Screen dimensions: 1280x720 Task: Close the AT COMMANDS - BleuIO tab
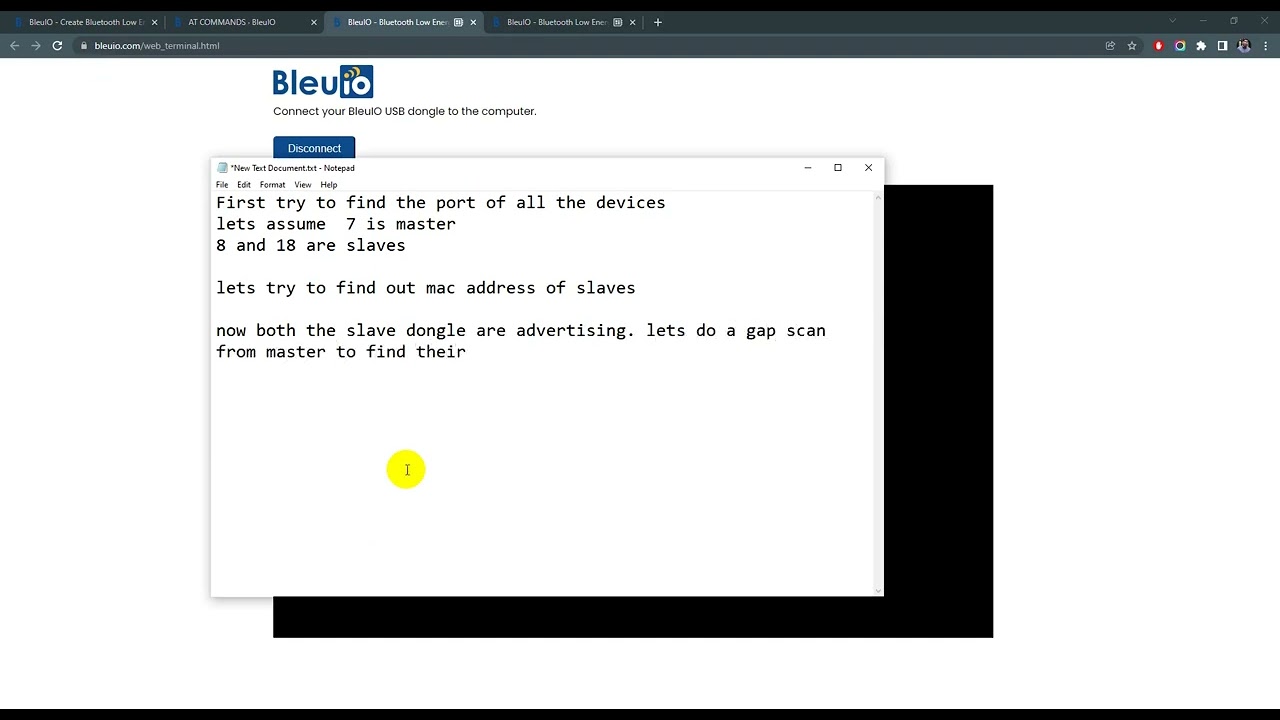[314, 22]
